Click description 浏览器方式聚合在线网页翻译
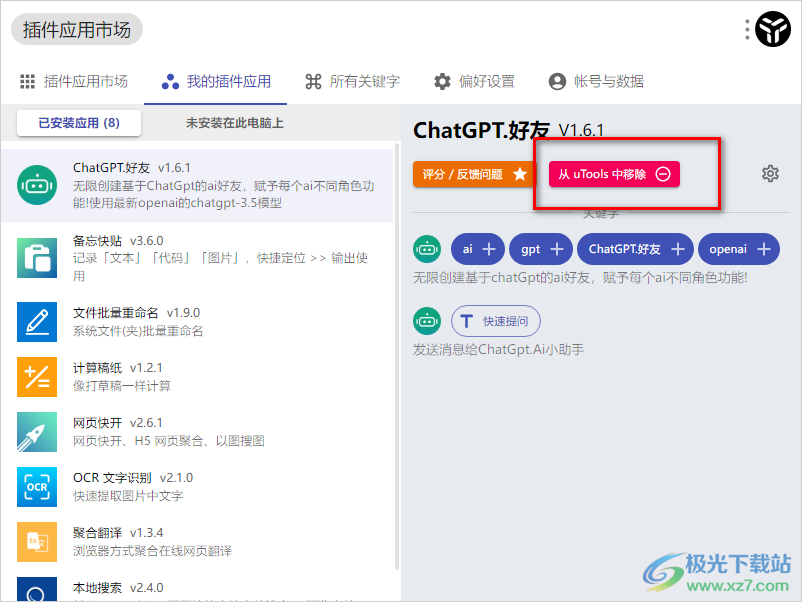Viewport: 802px width, 602px height. click(152, 551)
